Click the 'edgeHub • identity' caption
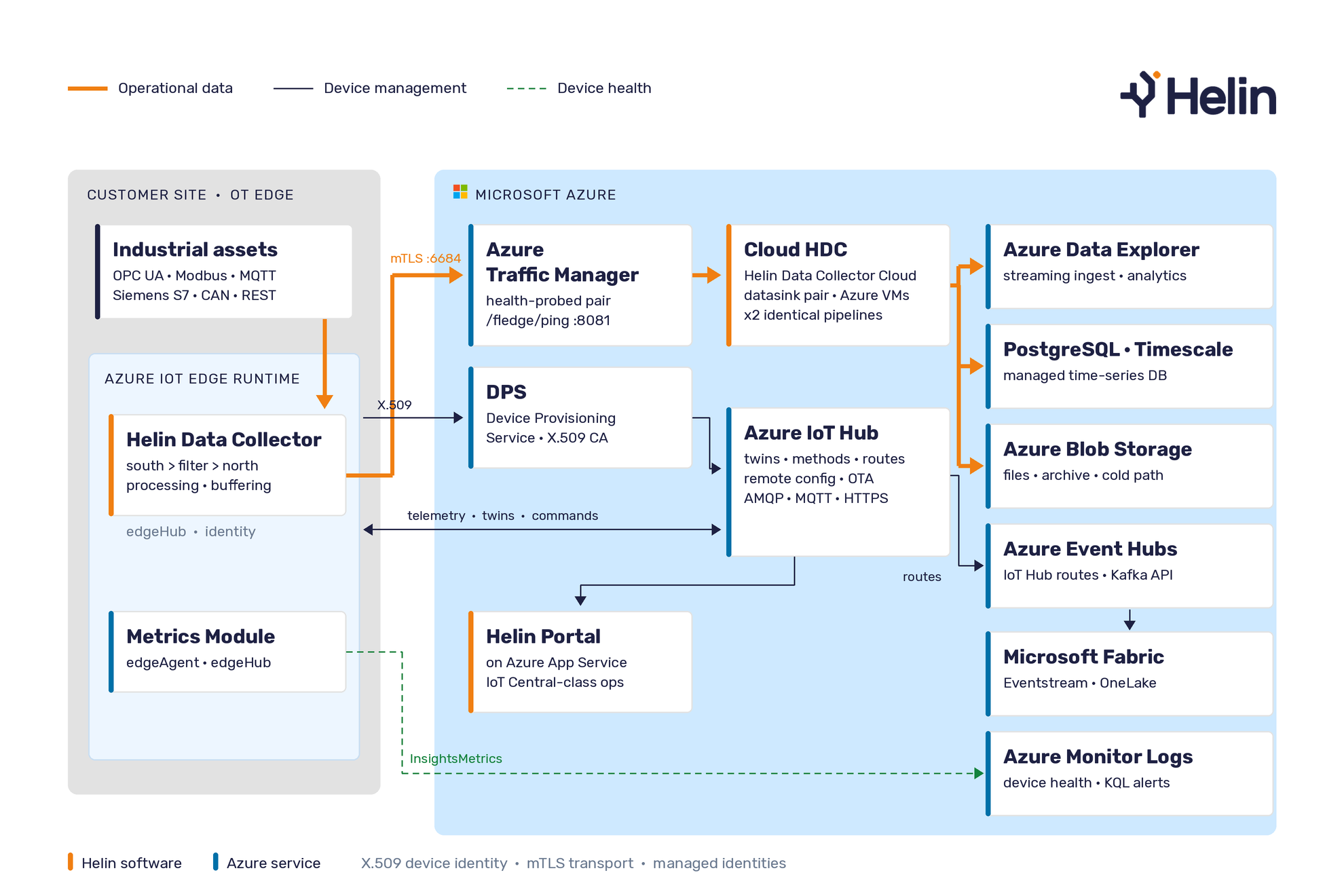 [x=191, y=531]
